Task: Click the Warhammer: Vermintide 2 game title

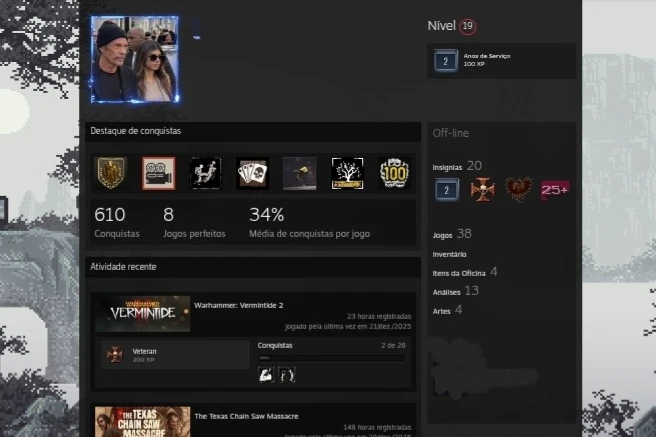Action: pyautogui.click(x=238, y=304)
